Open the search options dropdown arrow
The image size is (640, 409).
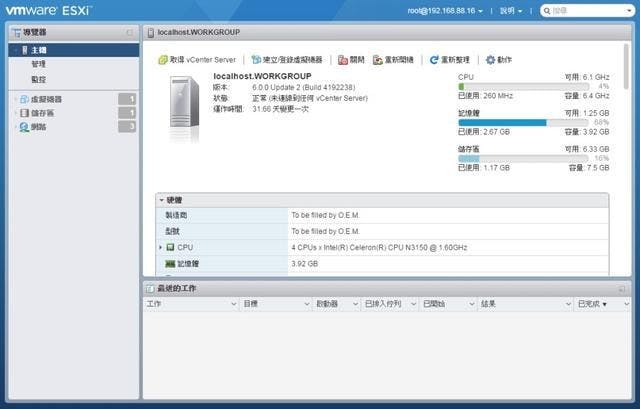pos(629,11)
